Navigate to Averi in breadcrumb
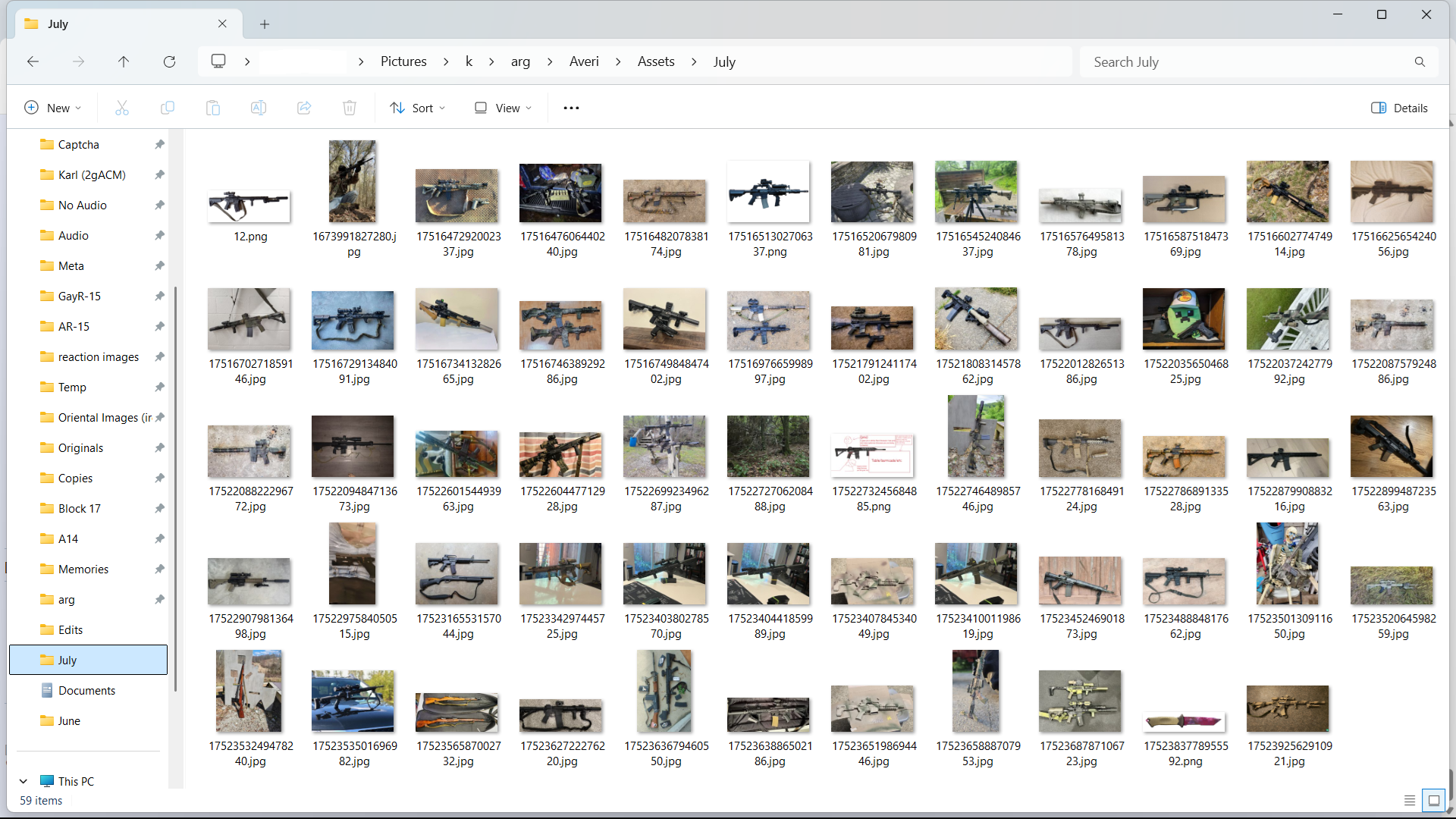This screenshot has width=1456, height=819. tap(584, 61)
